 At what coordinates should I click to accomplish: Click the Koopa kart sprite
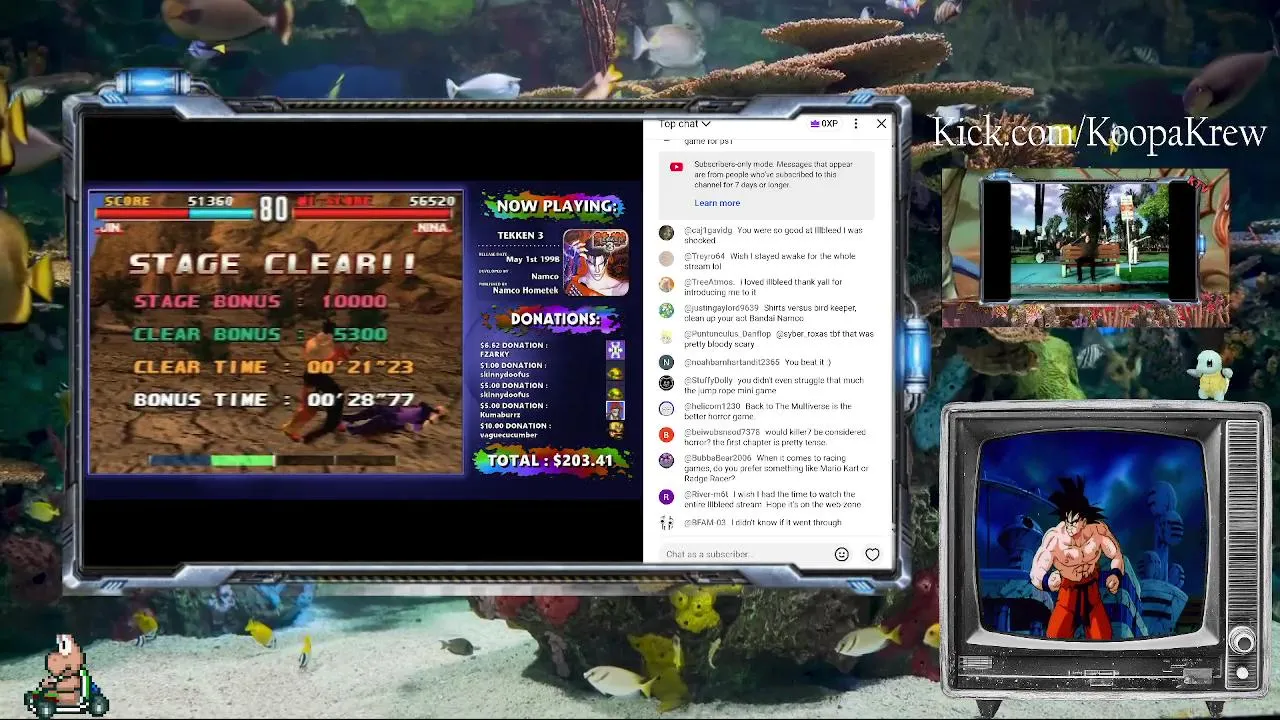(66, 678)
